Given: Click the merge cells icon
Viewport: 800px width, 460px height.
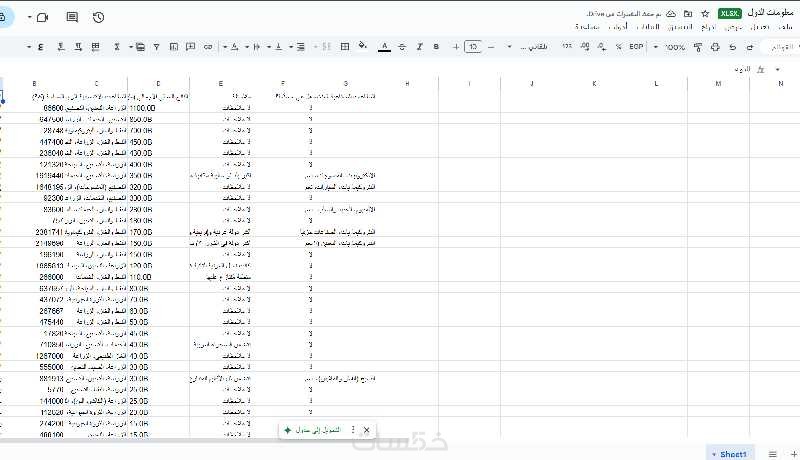Looking at the screenshot, I should [x=327, y=47].
